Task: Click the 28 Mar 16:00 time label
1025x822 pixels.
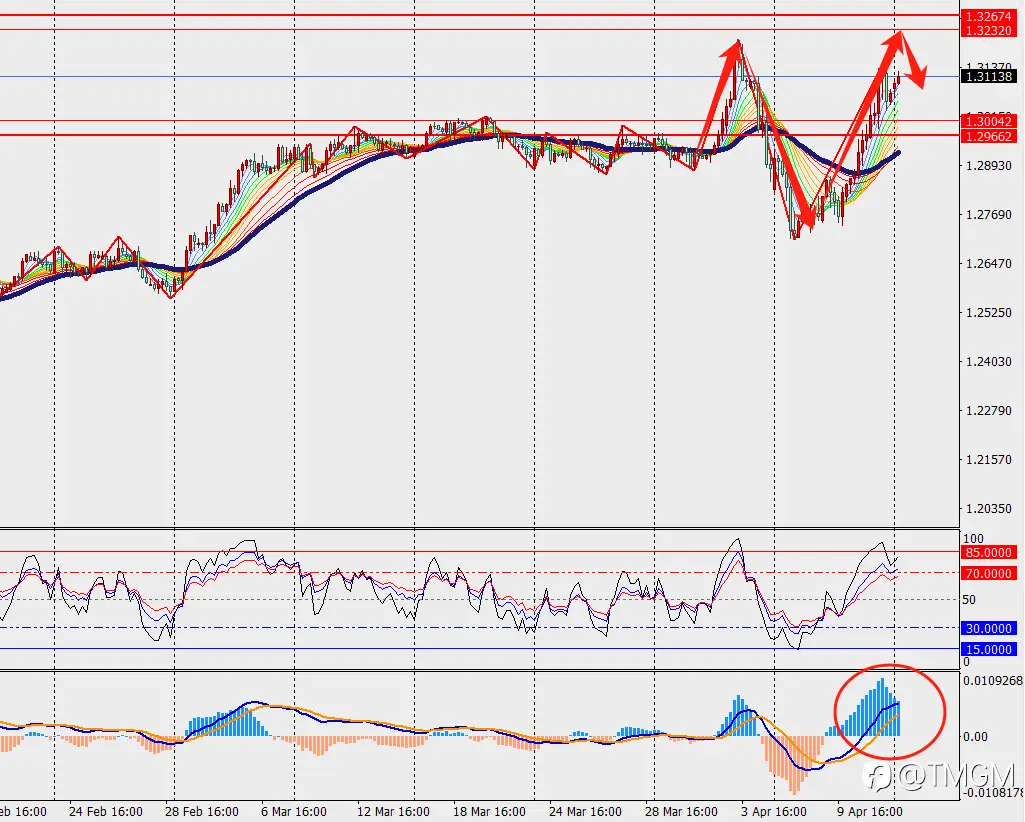Action: click(682, 812)
